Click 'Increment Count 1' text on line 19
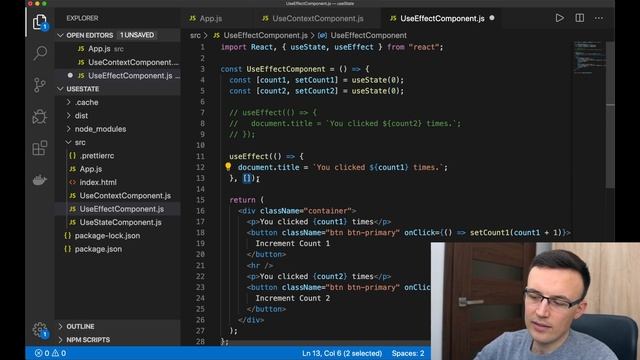This screenshot has width=640, height=360. (293, 244)
